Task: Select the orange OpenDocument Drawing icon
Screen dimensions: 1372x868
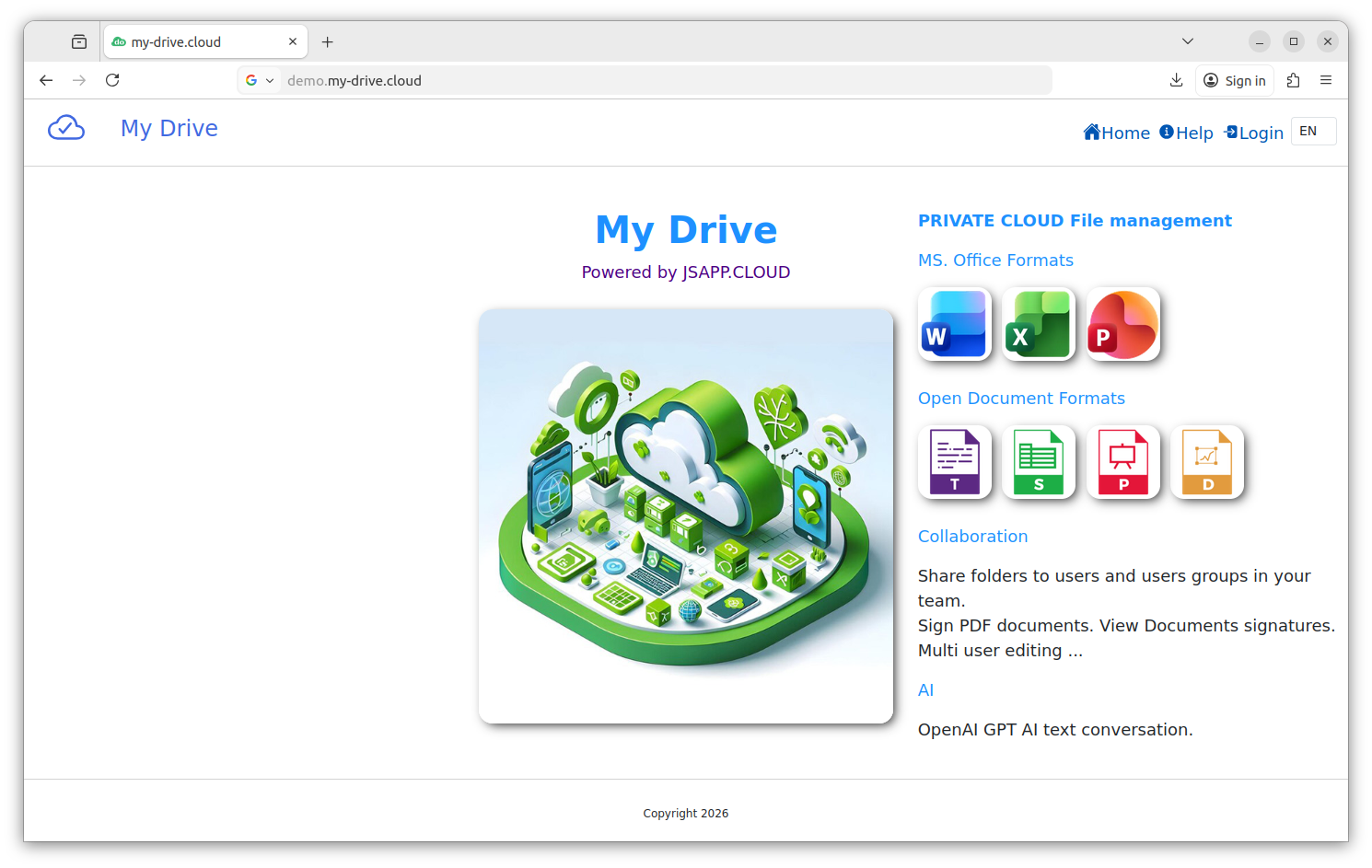Action: 1206,462
